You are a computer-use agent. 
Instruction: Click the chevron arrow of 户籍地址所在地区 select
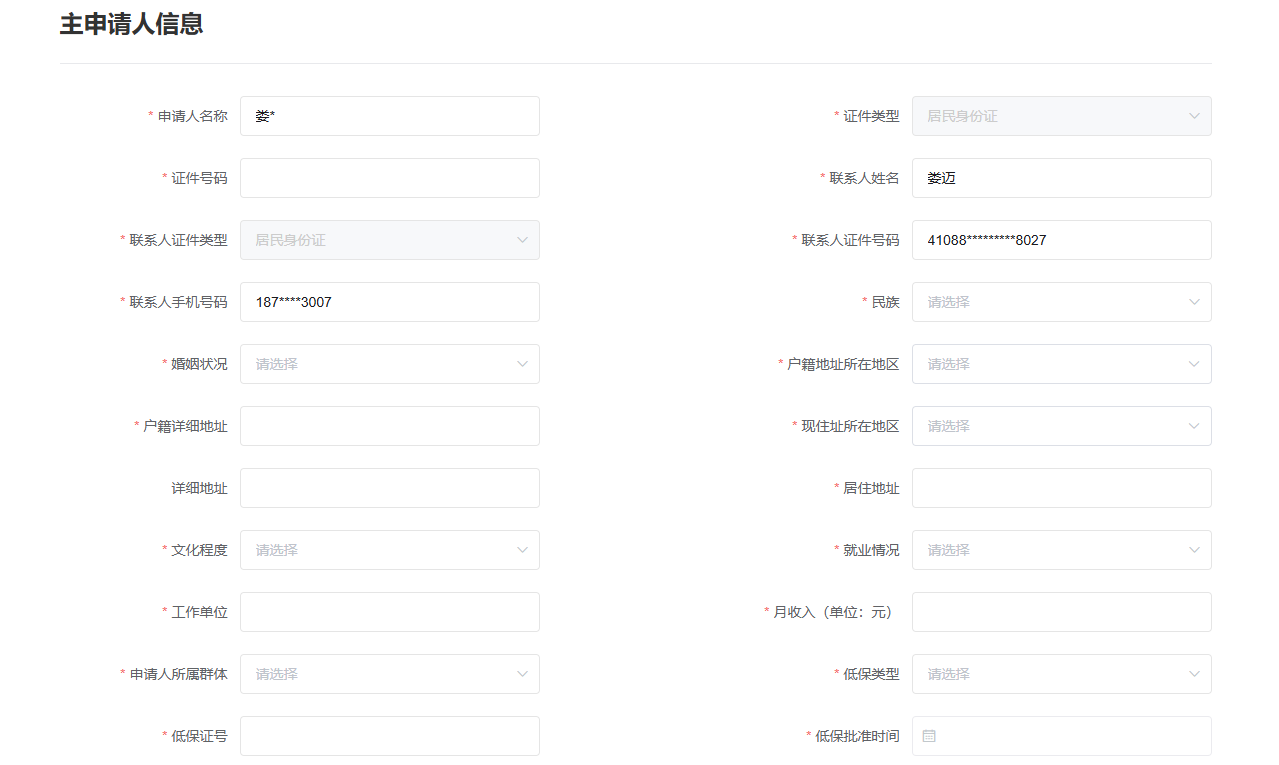tap(1194, 364)
